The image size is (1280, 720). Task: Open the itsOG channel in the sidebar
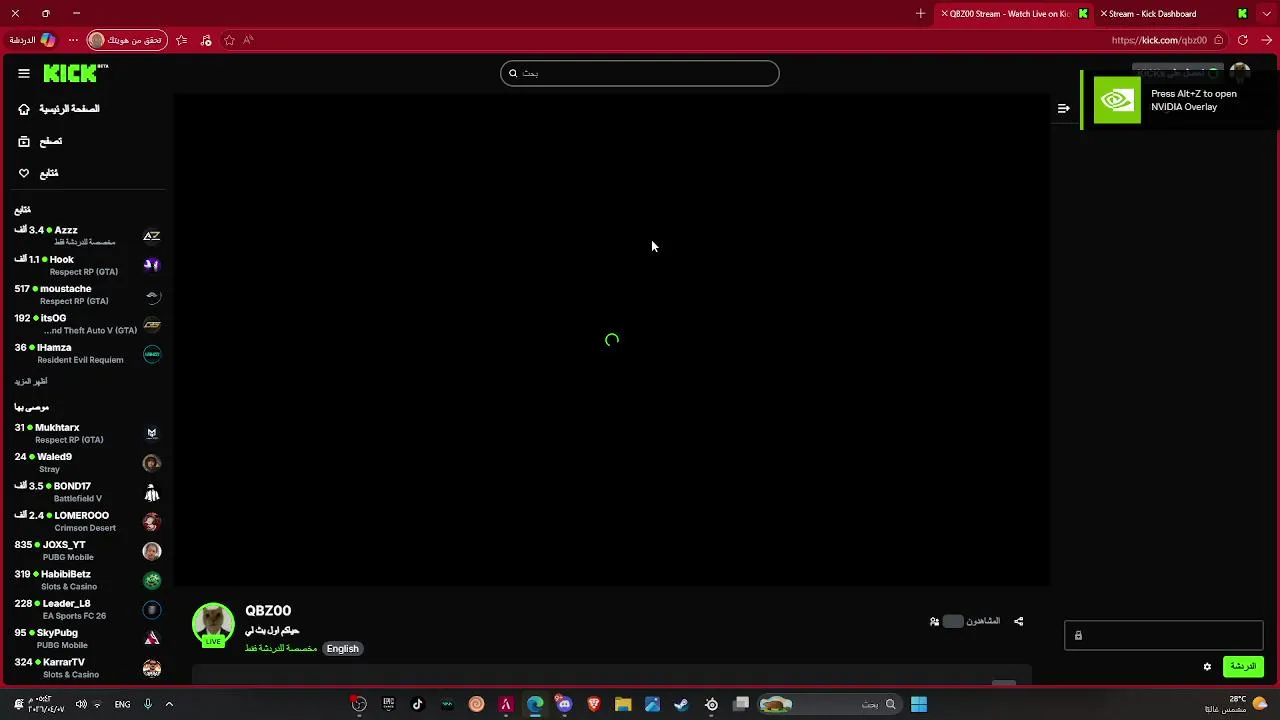pyautogui.click(x=88, y=324)
